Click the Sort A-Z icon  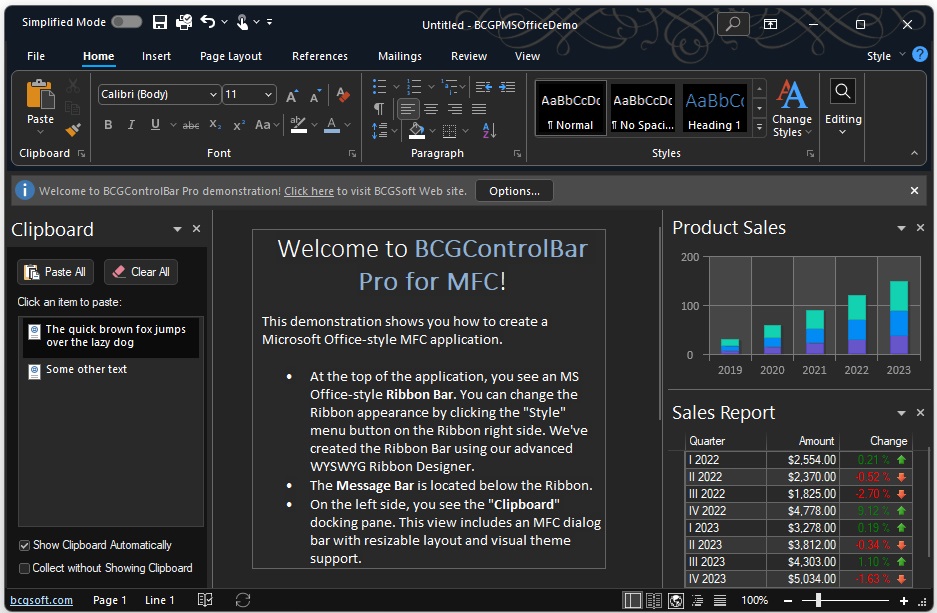[x=489, y=130]
